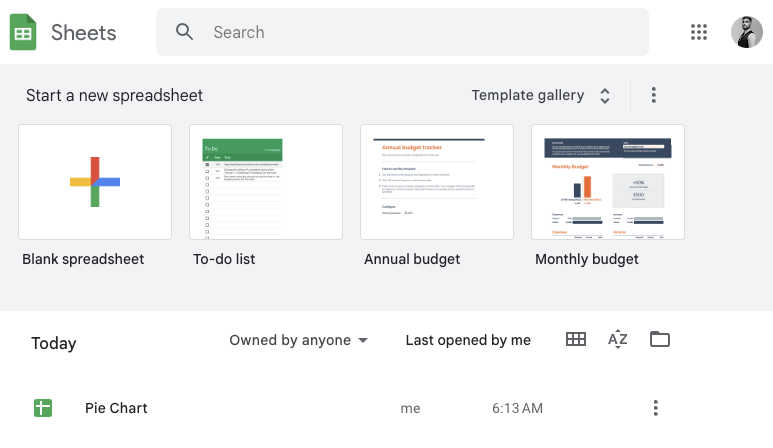Open more options beside Template gallery
Screen dimensions: 773x448
point(654,95)
